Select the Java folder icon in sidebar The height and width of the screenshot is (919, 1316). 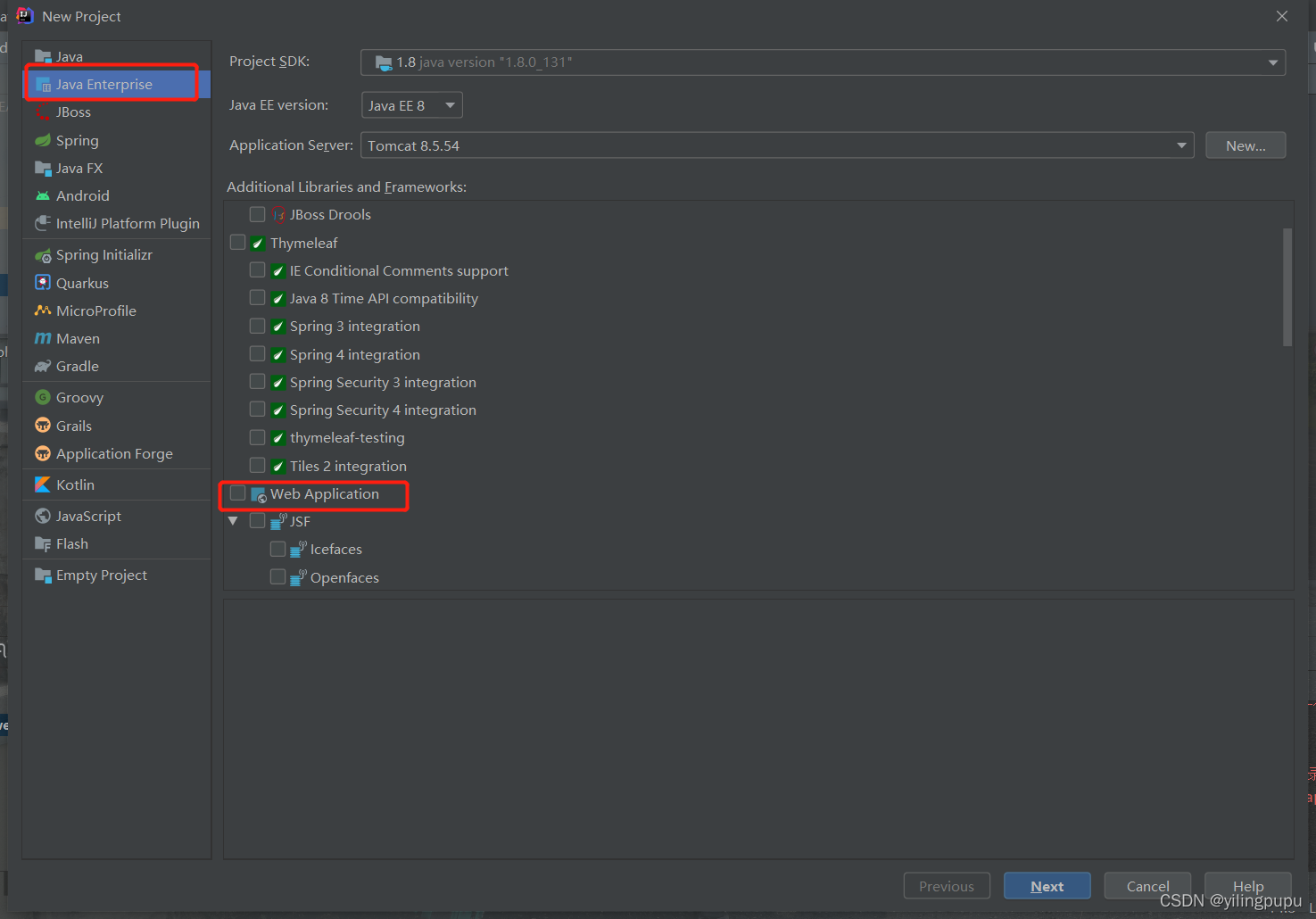[x=43, y=56]
